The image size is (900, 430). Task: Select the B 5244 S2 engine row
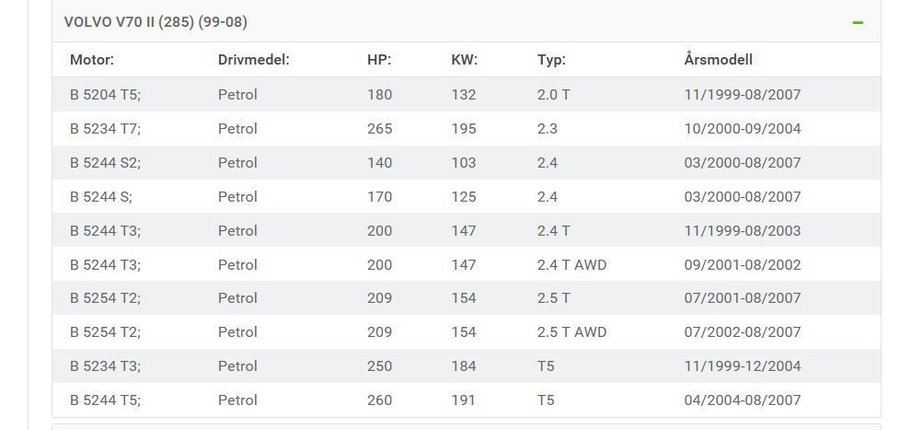[105, 163]
